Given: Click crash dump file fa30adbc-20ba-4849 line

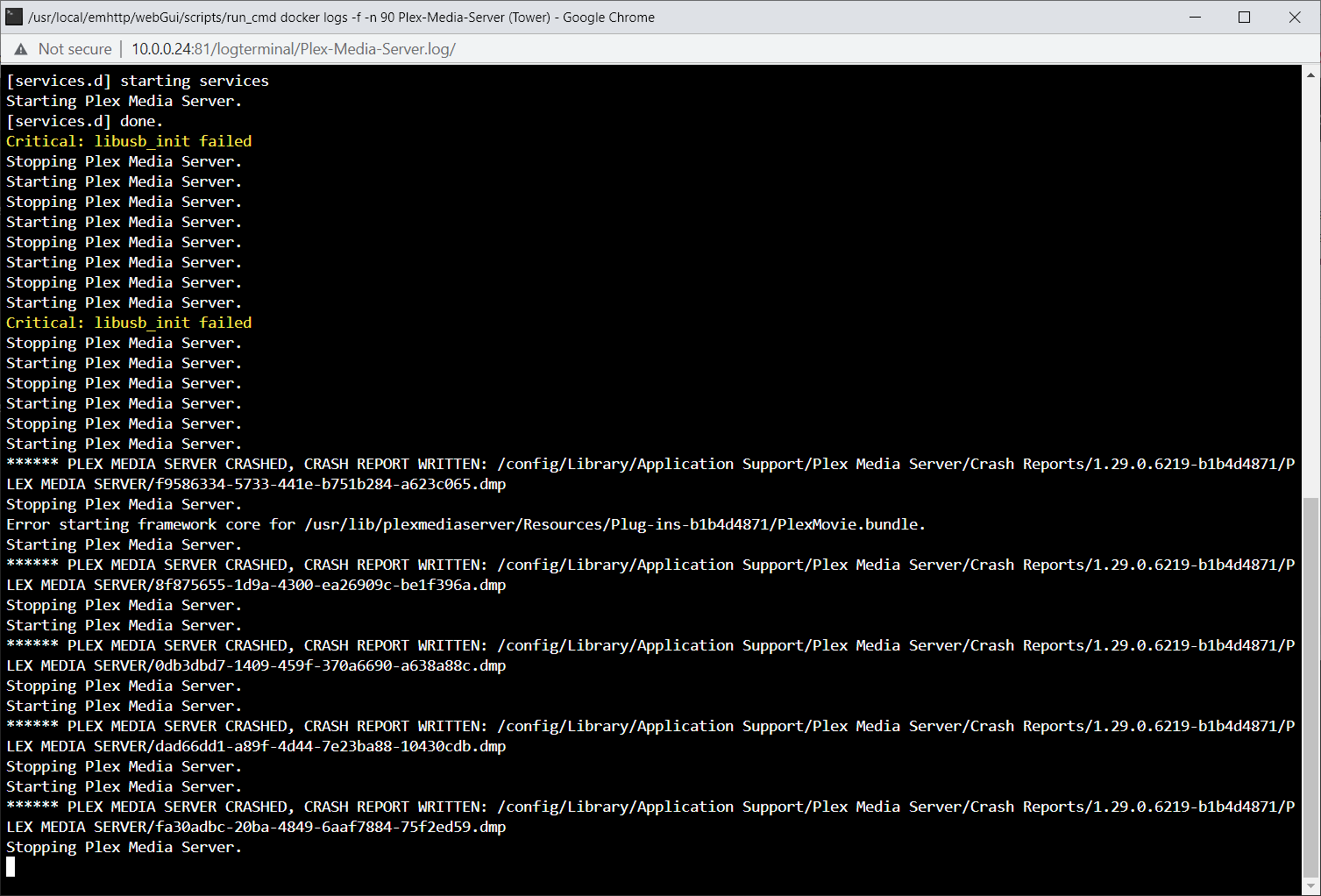Looking at the screenshot, I should (x=256, y=827).
